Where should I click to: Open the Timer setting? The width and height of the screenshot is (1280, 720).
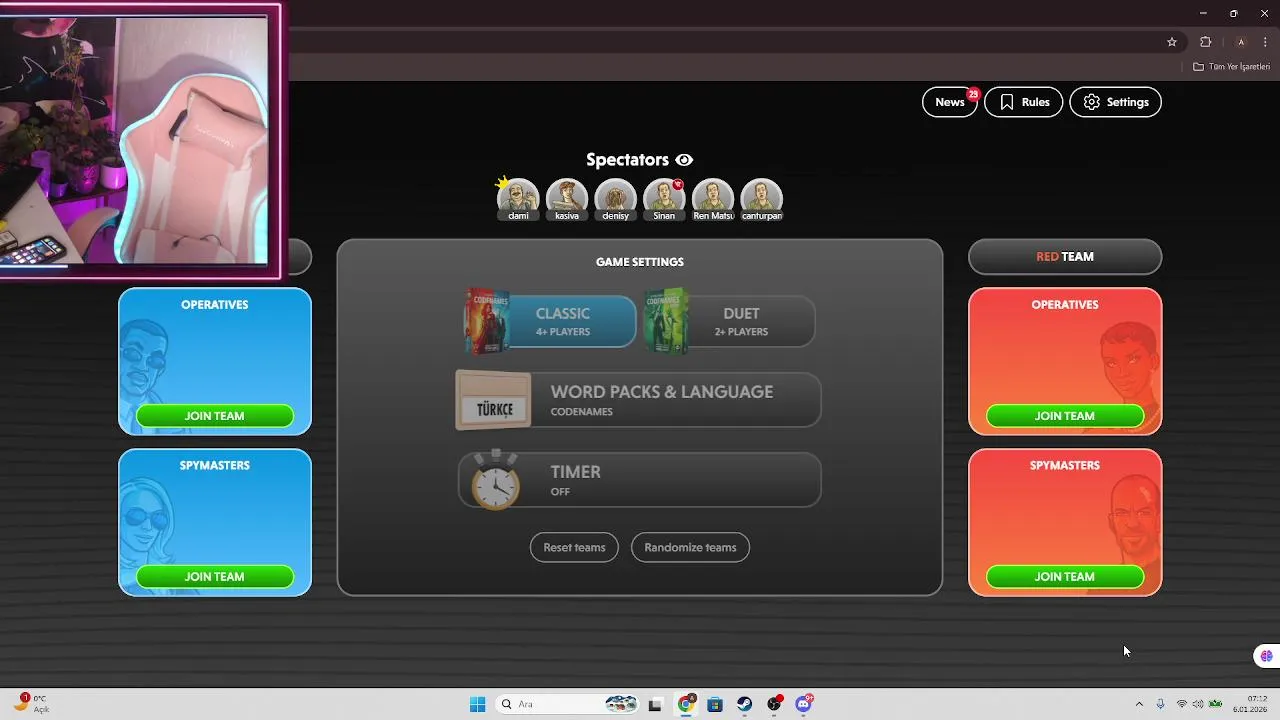pyautogui.click(x=639, y=480)
